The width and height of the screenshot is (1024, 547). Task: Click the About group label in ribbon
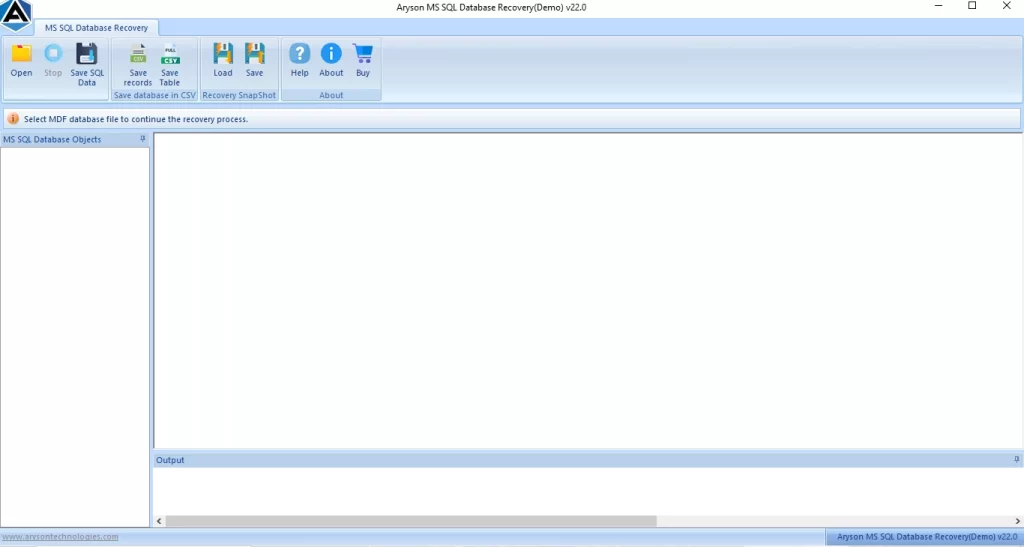click(x=331, y=95)
